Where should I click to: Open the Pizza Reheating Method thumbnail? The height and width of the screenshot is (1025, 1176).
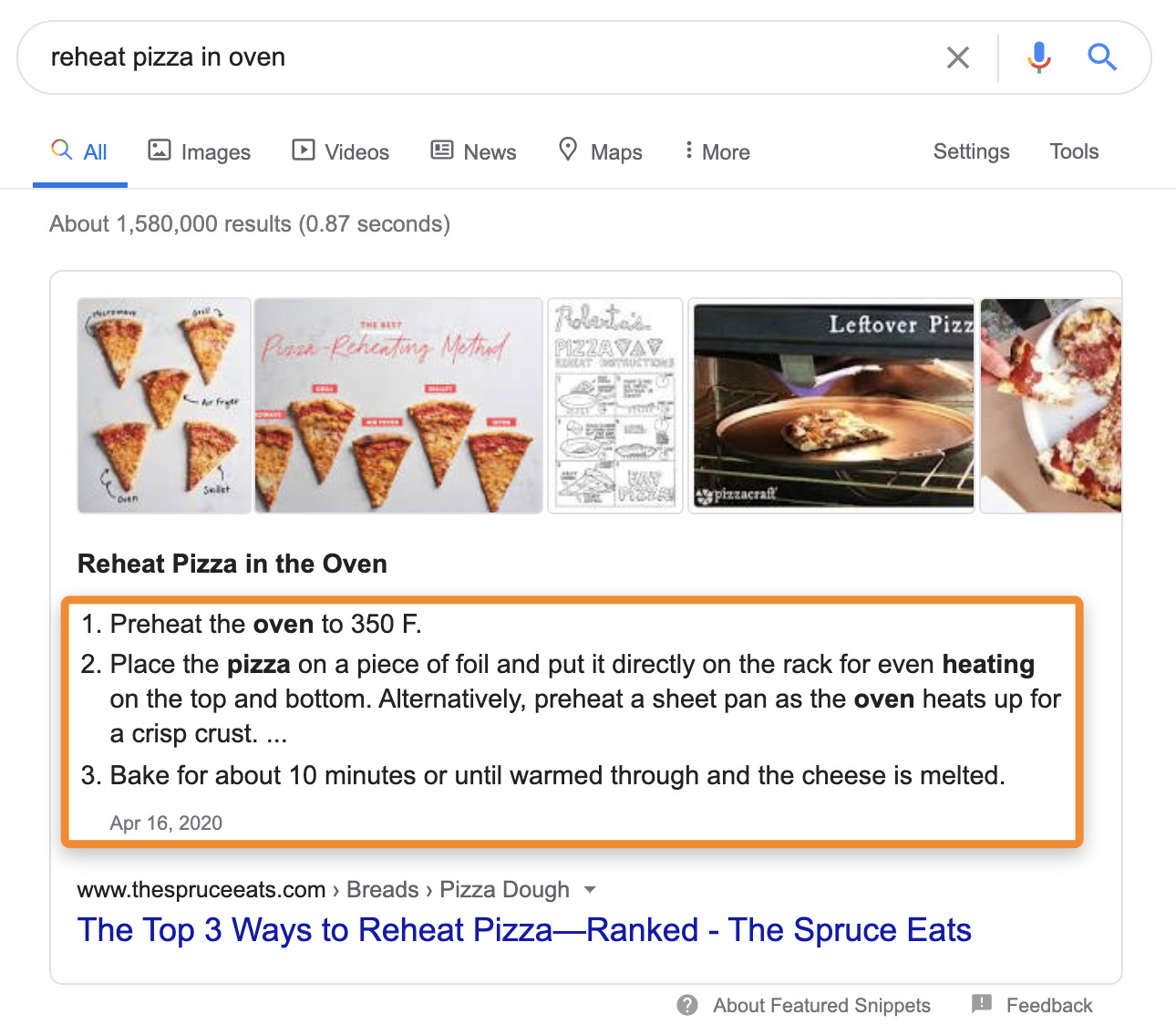(398, 406)
